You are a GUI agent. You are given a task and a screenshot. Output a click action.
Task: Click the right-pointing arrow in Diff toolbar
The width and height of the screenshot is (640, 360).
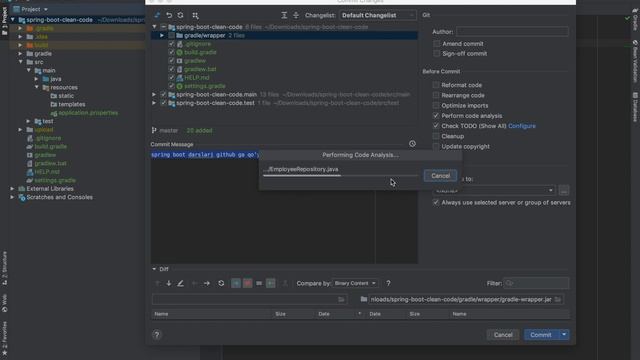207,283
